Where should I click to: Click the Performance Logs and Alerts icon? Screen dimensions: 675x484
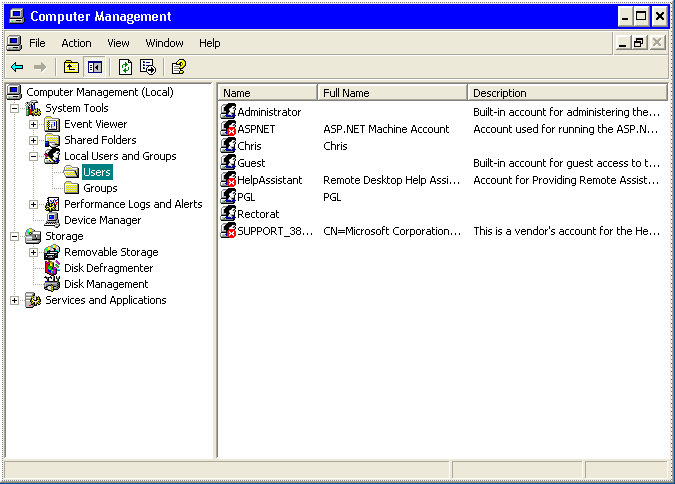tap(52, 204)
